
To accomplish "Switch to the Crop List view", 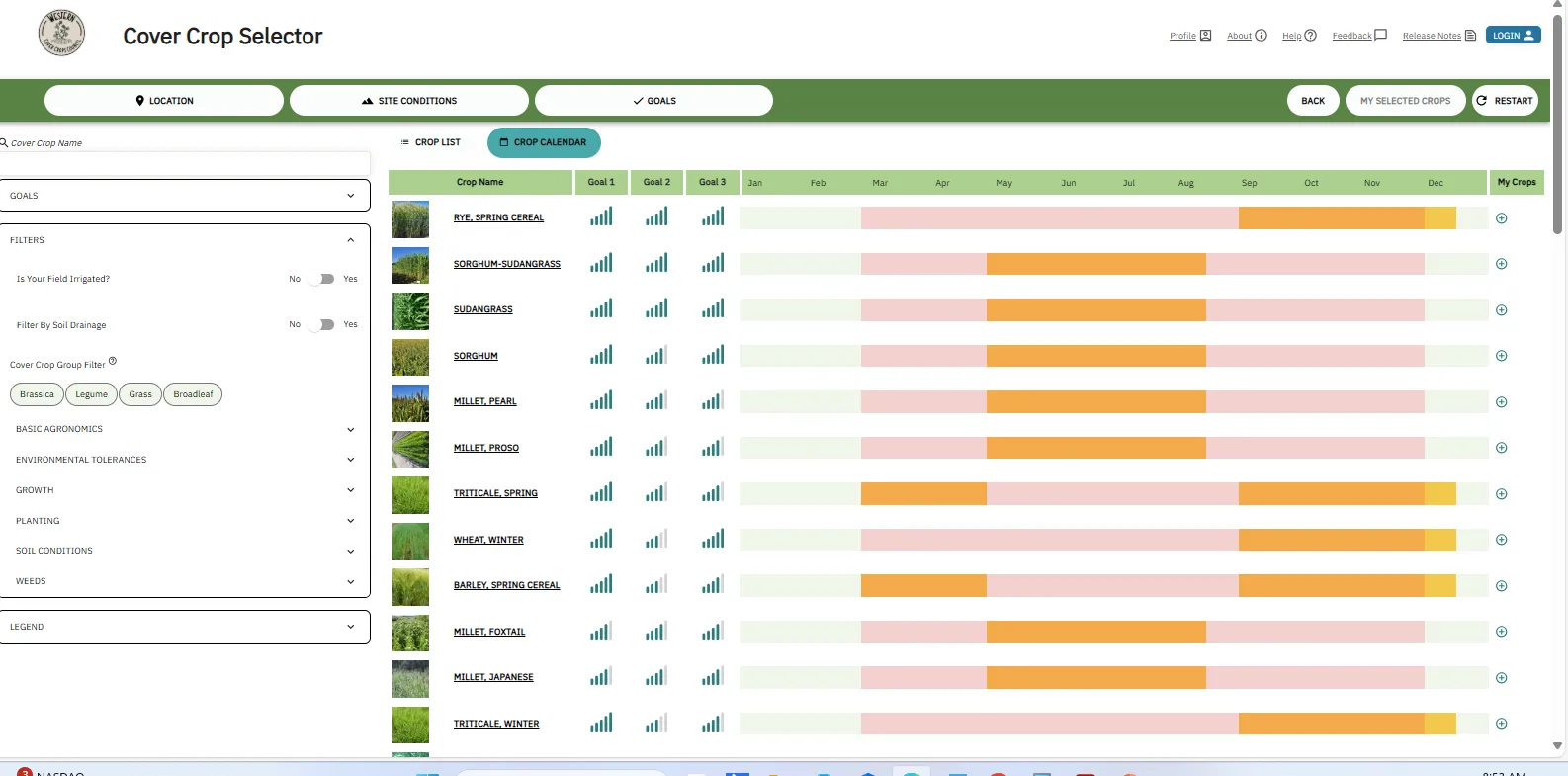I will click(x=431, y=142).
